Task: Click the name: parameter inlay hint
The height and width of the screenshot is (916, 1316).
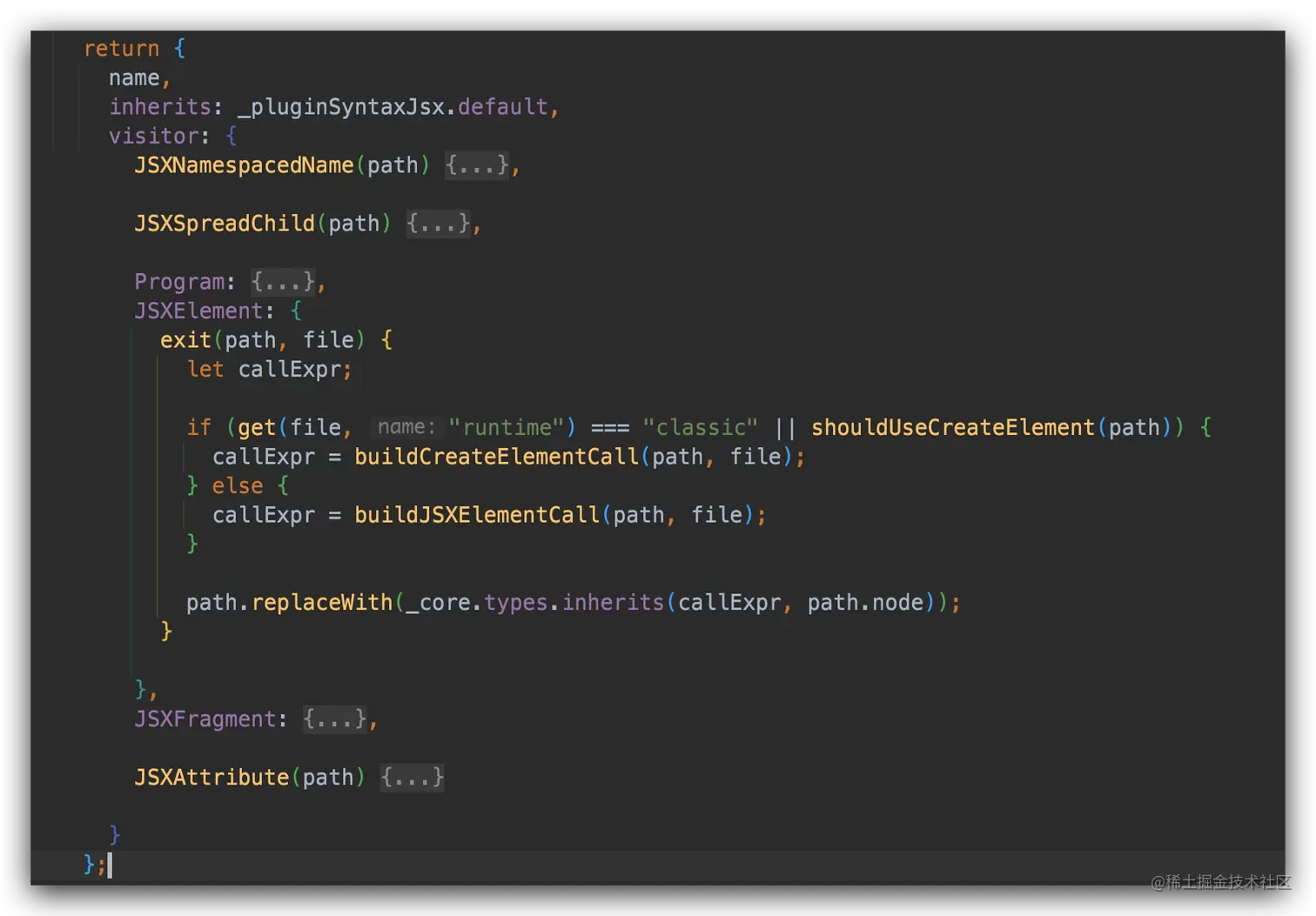Action: (x=406, y=427)
